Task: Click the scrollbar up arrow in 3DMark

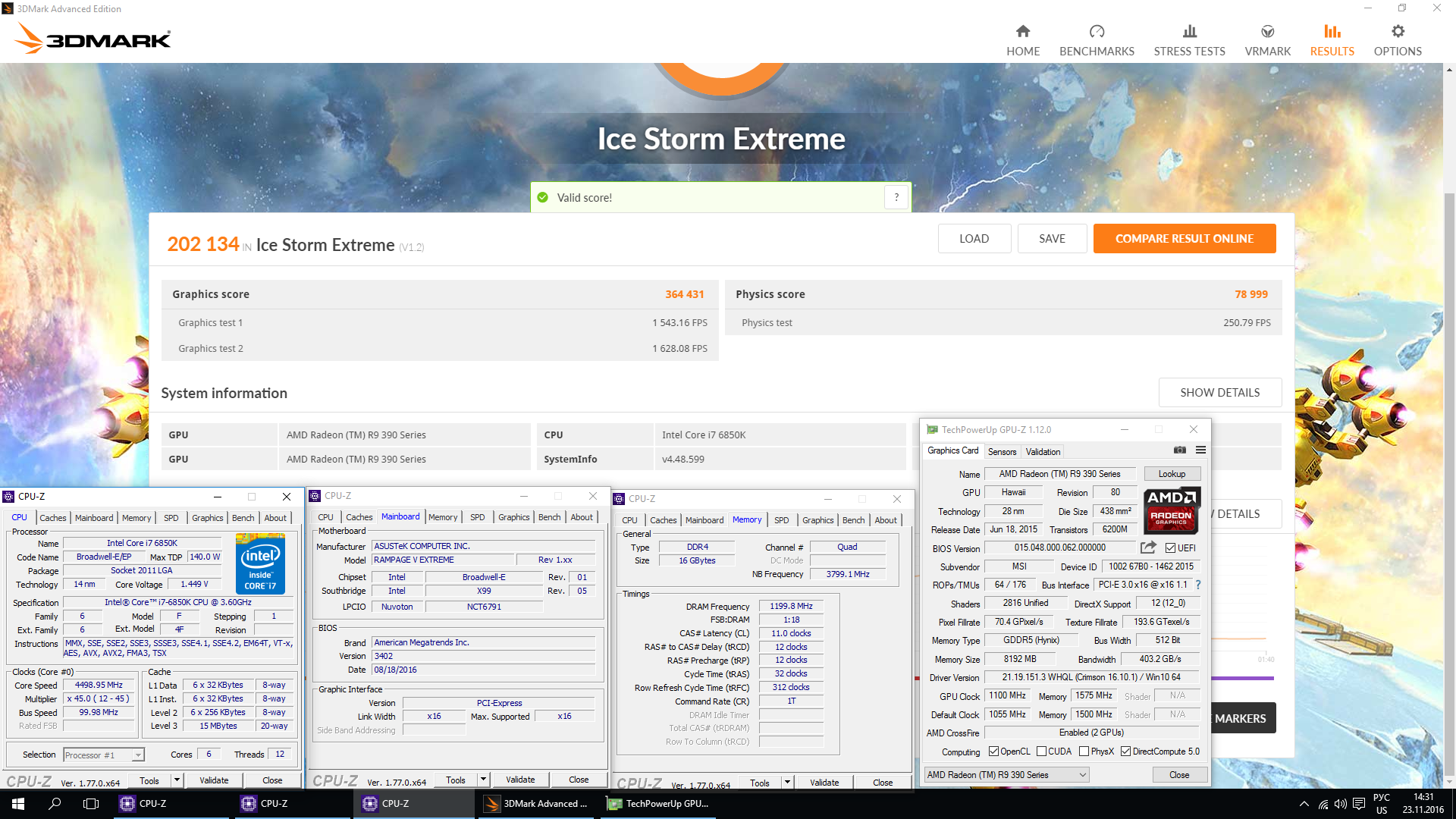Action: (1449, 70)
